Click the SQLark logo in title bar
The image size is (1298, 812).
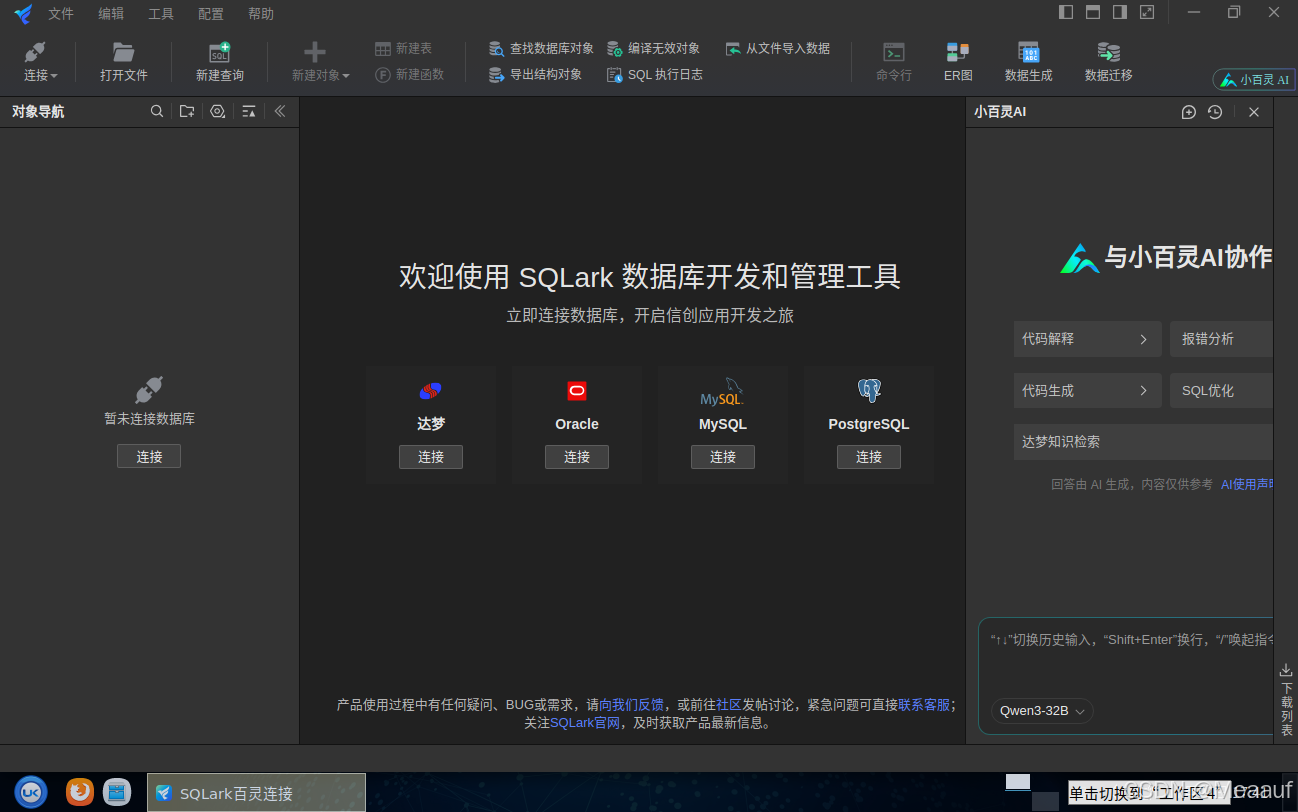23,13
